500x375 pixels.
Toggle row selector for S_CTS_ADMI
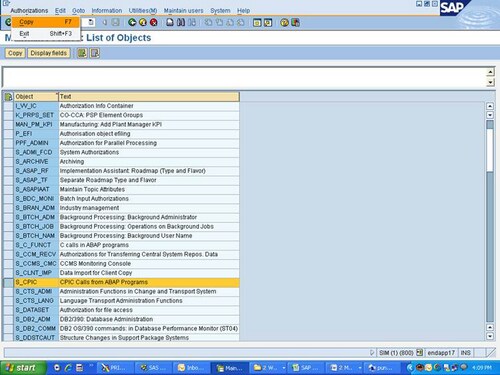[x=8, y=292]
